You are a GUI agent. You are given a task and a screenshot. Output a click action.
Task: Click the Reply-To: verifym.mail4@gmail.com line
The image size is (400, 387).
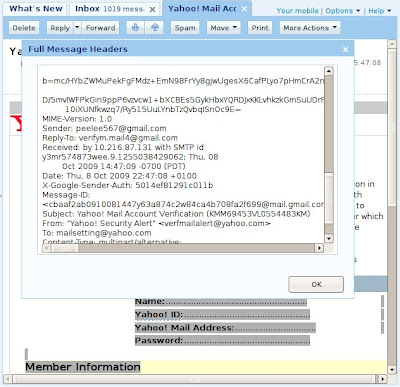tap(110, 138)
